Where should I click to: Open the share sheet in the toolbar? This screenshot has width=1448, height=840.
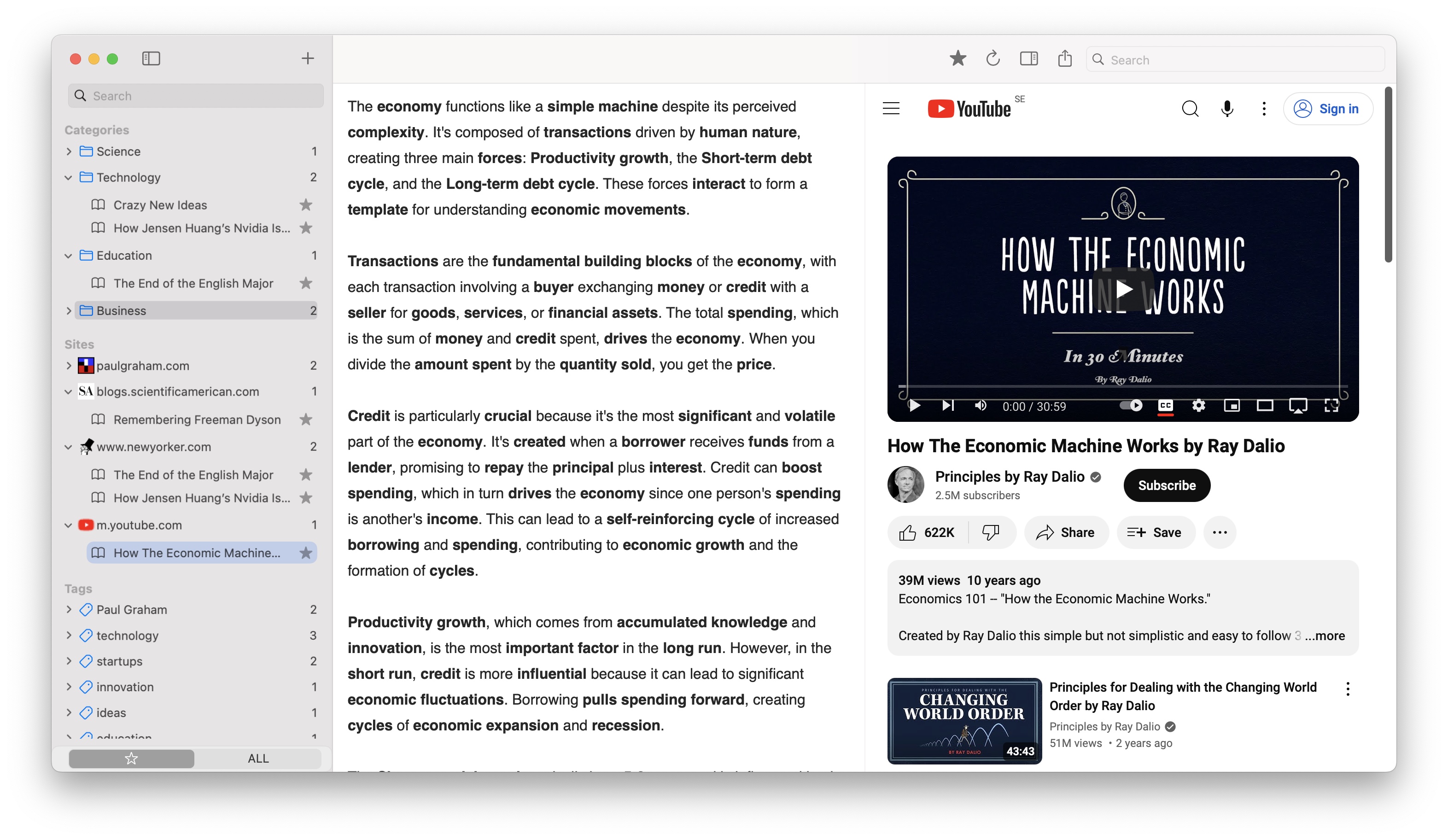pos(1065,58)
